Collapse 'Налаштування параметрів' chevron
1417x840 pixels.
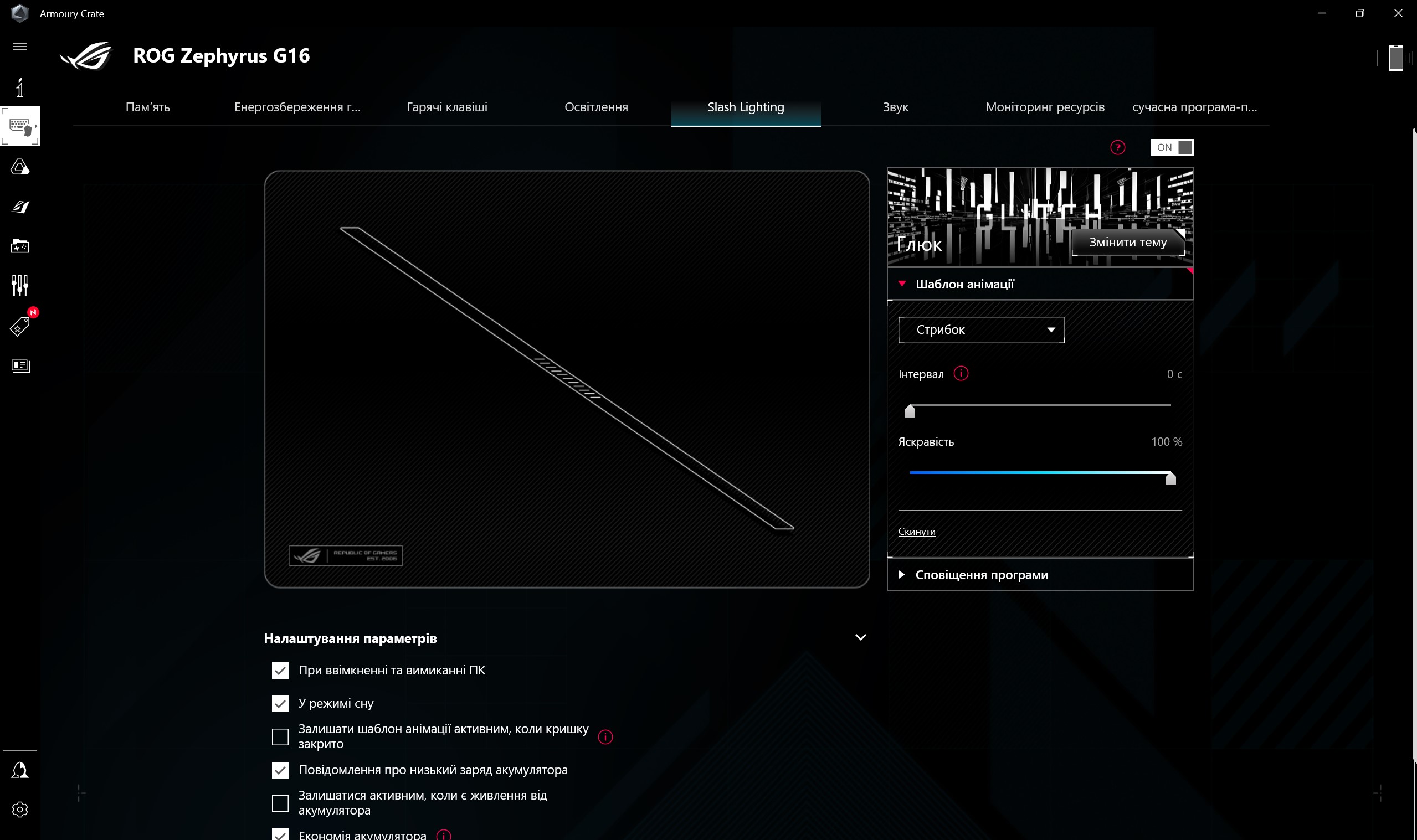(x=860, y=638)
